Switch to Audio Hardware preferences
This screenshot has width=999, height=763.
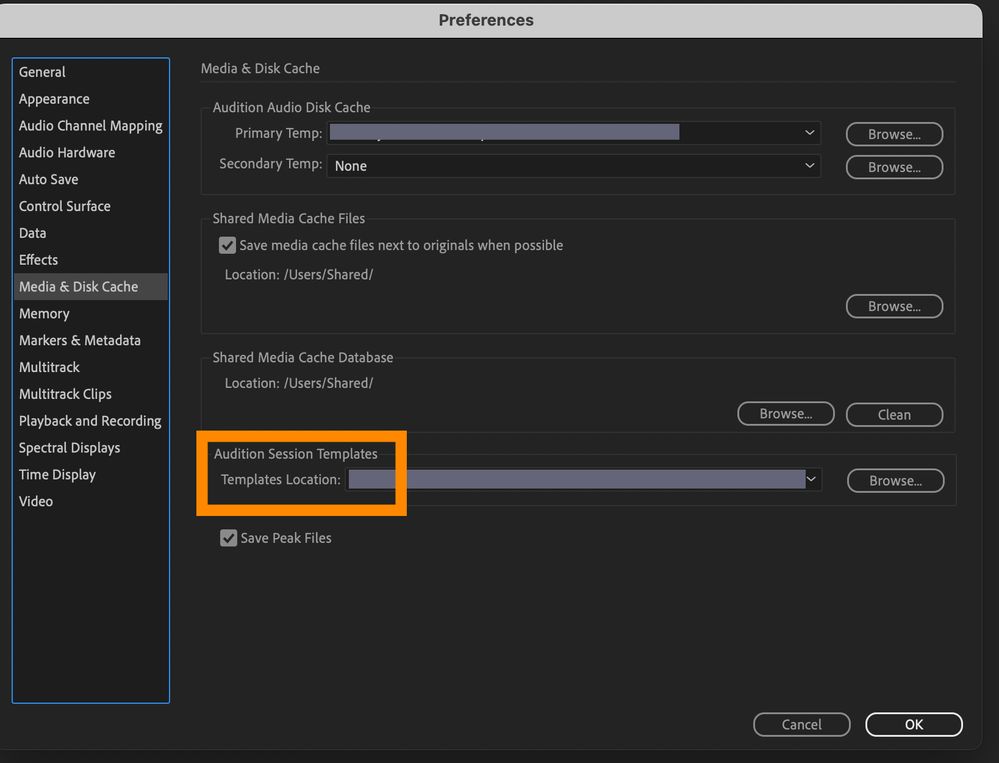tap(67, 153)
